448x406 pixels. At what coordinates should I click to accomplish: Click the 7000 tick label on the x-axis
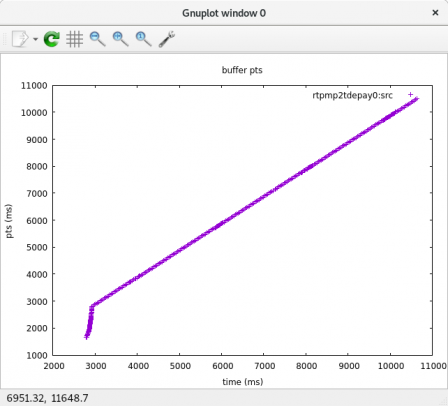264,366
